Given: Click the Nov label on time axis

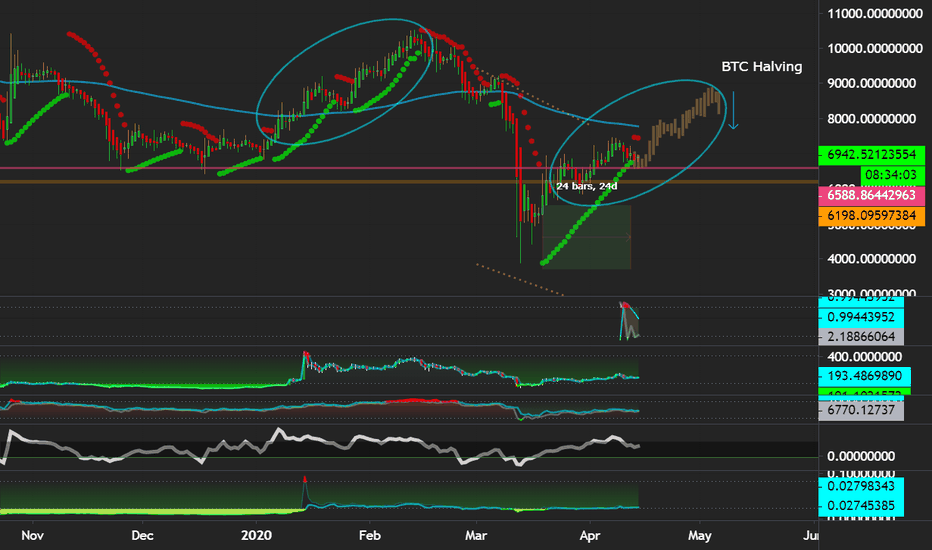Looking at the screenshot, I should 32,535.
